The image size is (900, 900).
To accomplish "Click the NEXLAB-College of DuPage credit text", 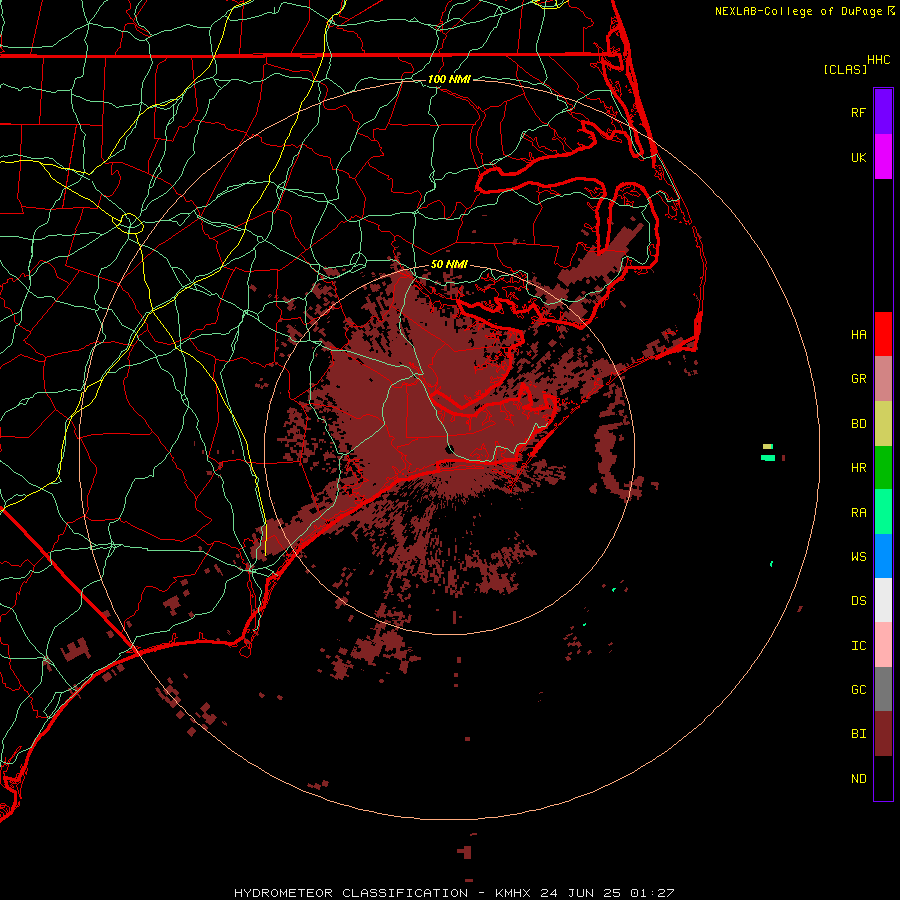I will coord(798,11).
